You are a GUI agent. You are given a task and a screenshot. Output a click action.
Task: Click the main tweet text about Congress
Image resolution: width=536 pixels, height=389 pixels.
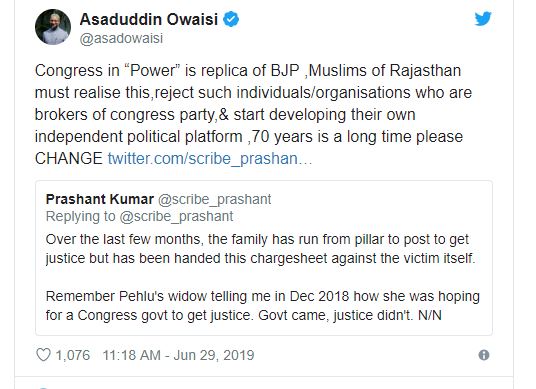[253, 115]
